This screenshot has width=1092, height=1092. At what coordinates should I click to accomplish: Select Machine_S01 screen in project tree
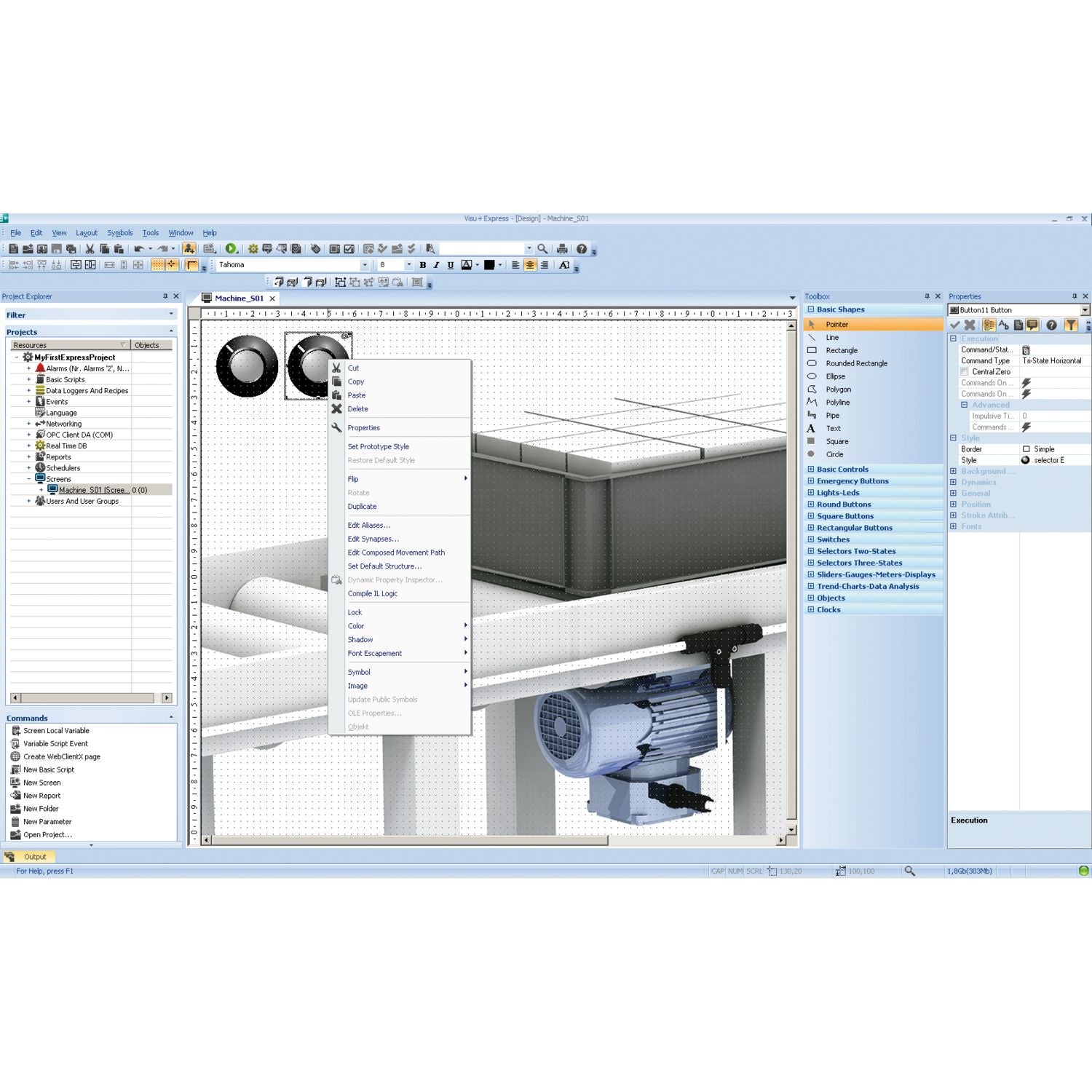(93, 490)
